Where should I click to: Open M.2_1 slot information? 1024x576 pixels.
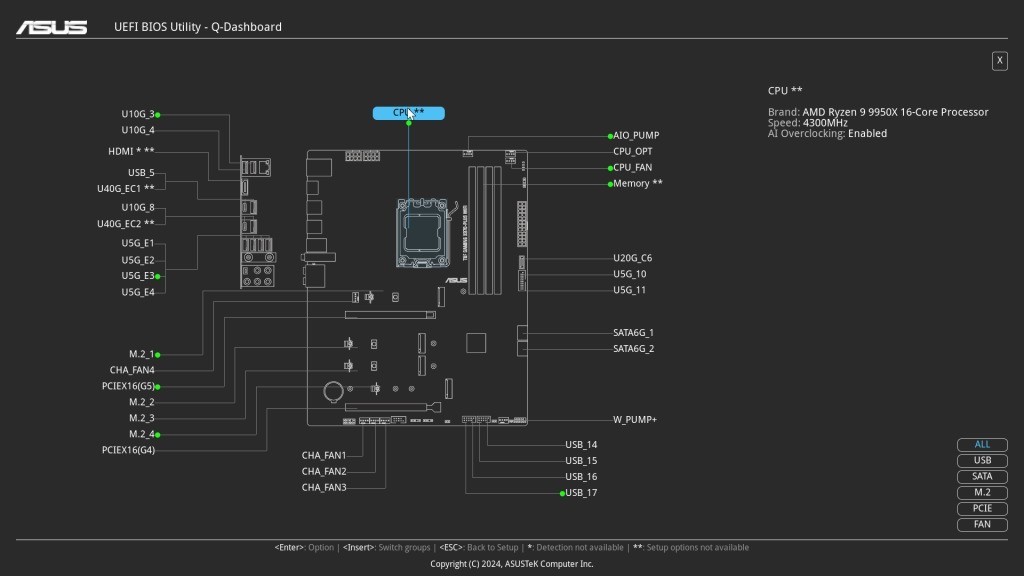click(x=141, y=354)
